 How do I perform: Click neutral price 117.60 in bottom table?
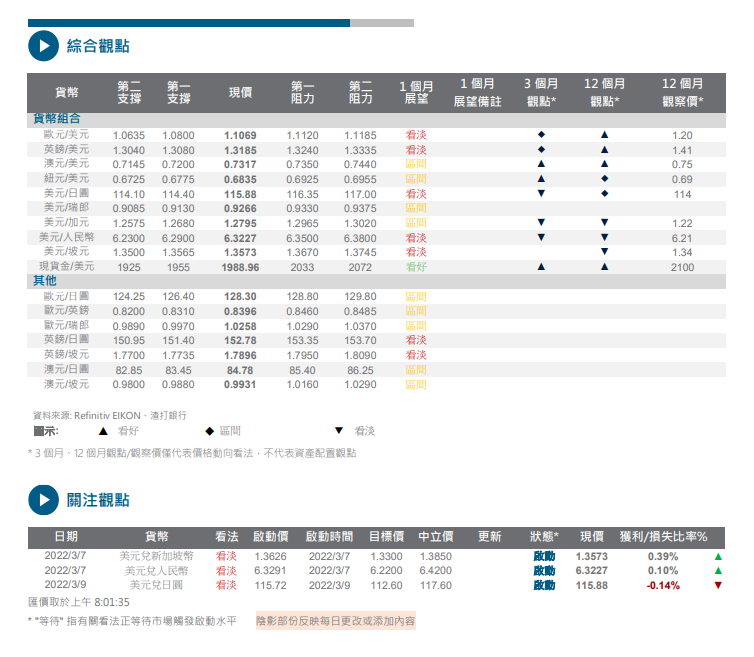(436, 586)
